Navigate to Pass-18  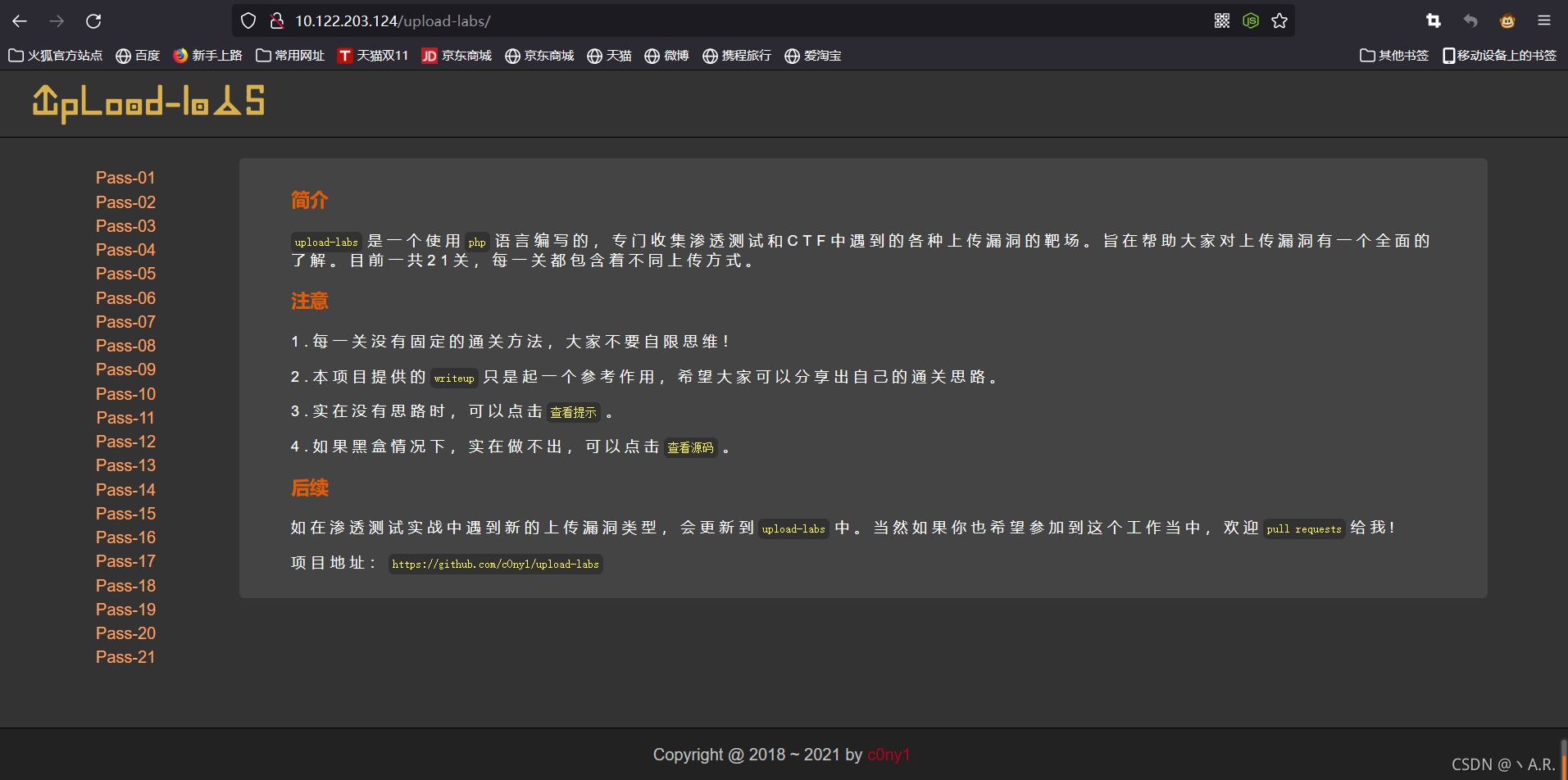point(125,586)
